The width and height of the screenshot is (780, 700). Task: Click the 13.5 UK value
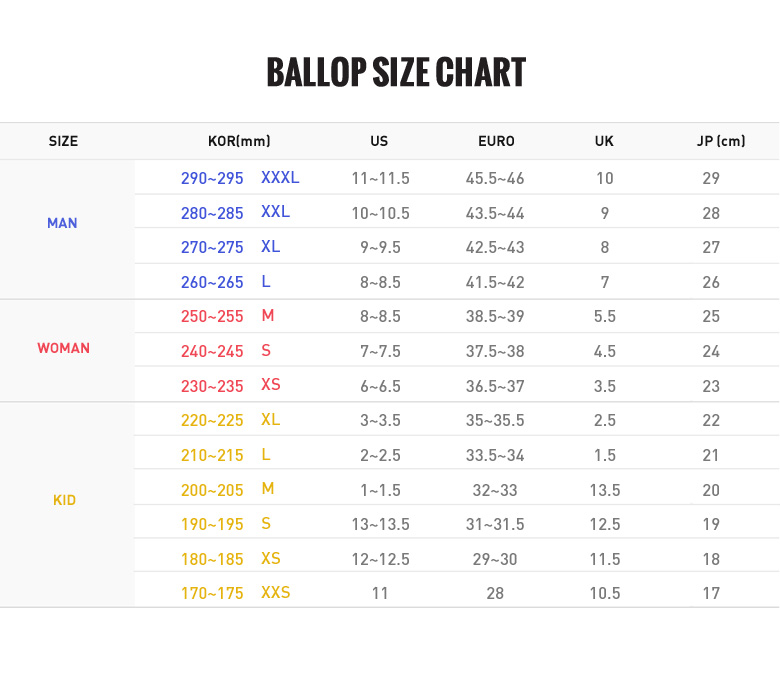click(x=605, y=490)
